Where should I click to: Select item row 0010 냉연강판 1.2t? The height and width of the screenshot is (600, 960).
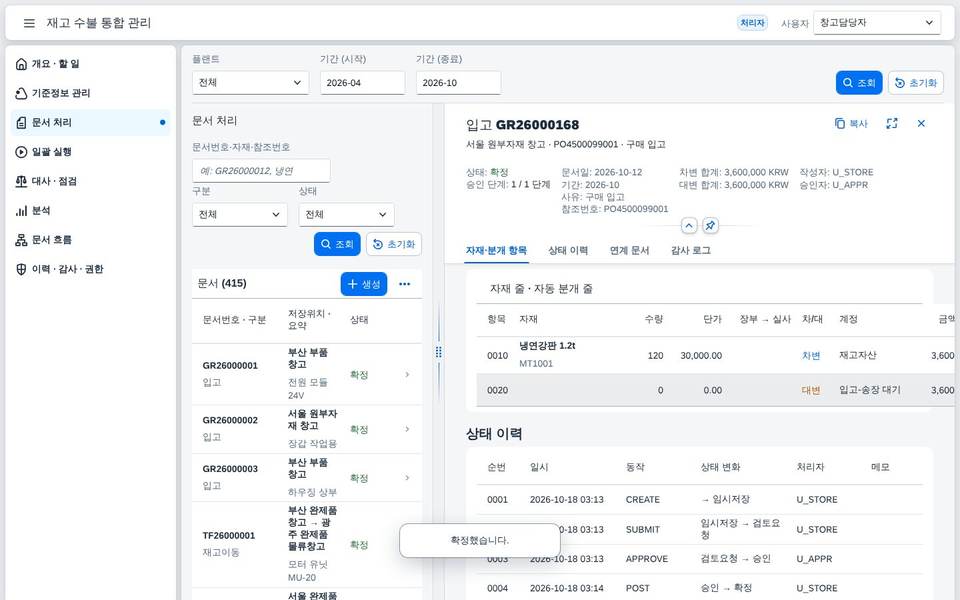[x=715, y=355]
